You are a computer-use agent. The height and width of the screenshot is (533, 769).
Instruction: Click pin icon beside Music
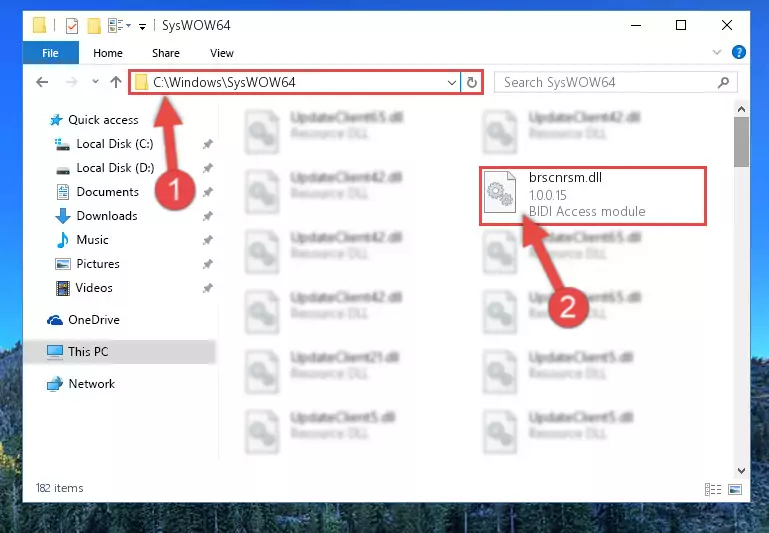point(208,240)
